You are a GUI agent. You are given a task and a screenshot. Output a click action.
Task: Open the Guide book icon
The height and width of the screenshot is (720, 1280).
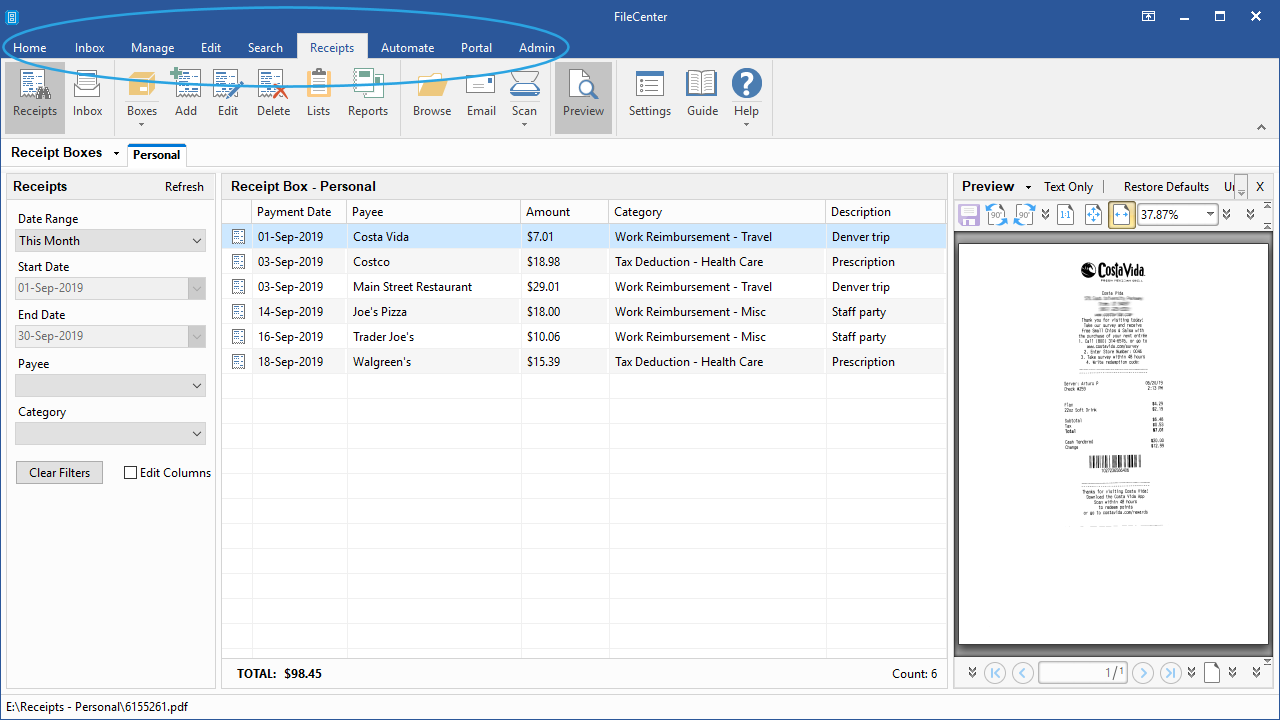pos(702,94)
